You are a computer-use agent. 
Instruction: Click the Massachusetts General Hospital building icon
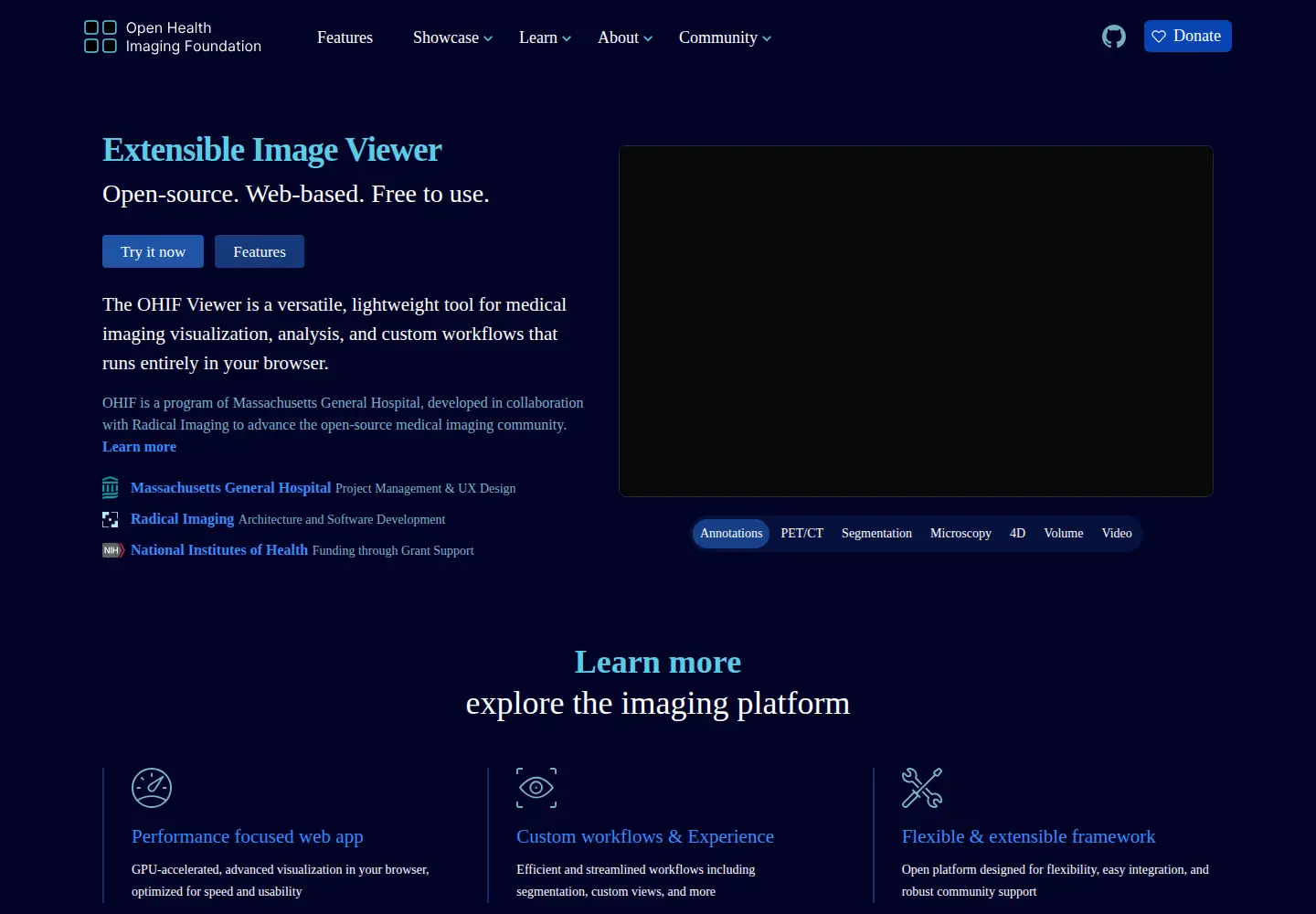coord(111,487)
